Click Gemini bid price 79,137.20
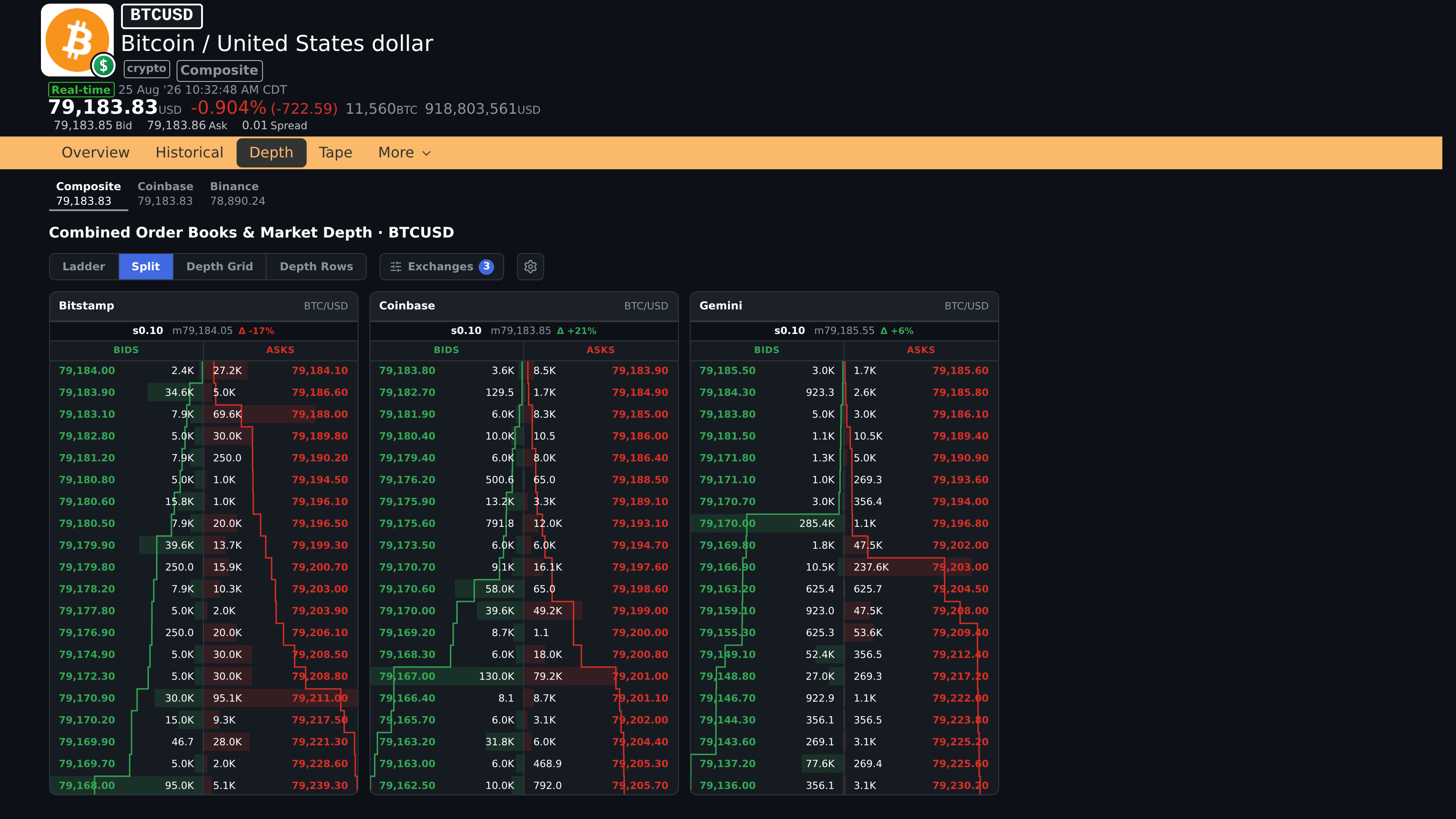The image size is (1456, 819). click(728, 763)
